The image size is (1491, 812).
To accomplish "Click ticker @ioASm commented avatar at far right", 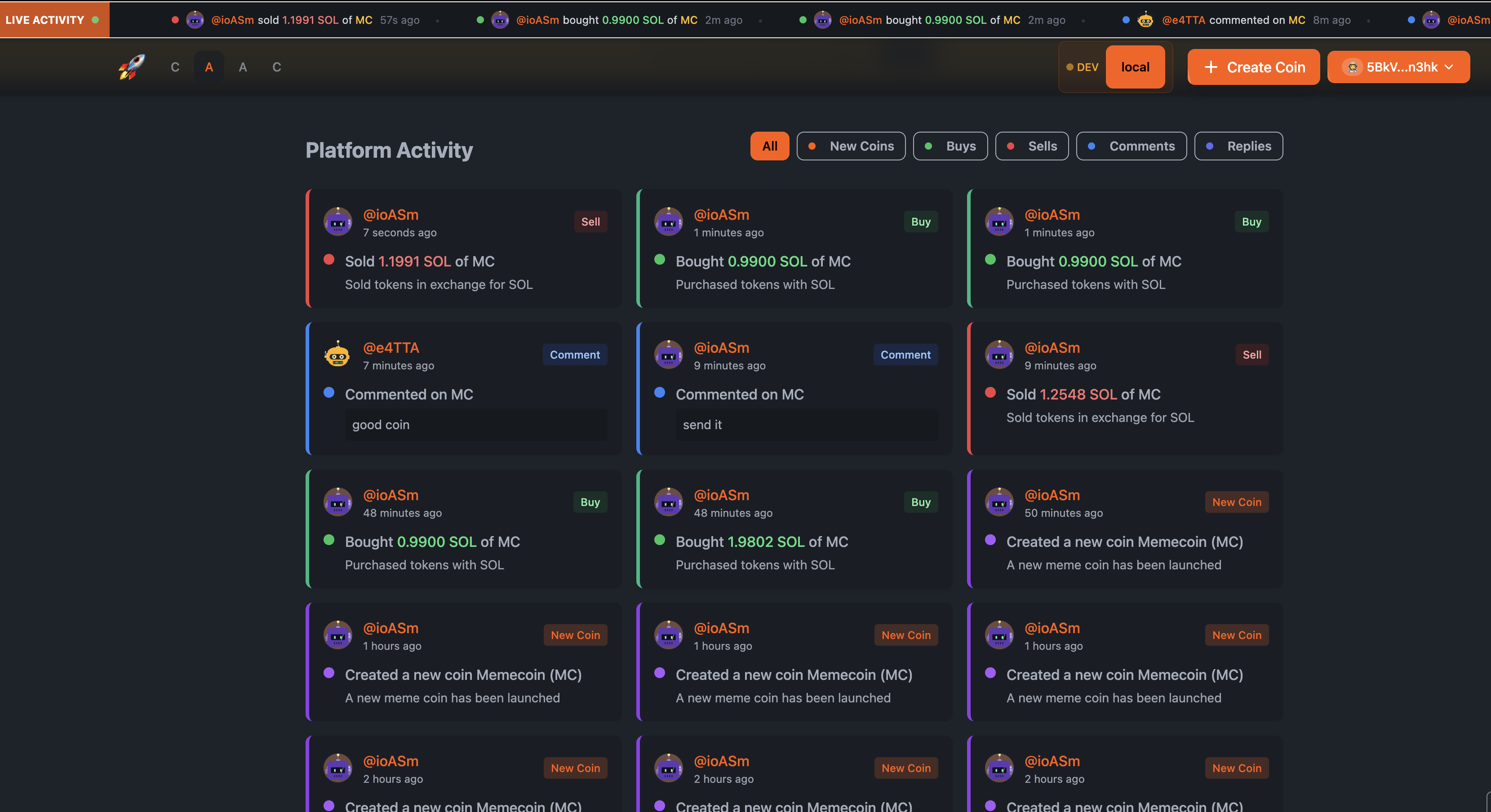I will 1431,20.
